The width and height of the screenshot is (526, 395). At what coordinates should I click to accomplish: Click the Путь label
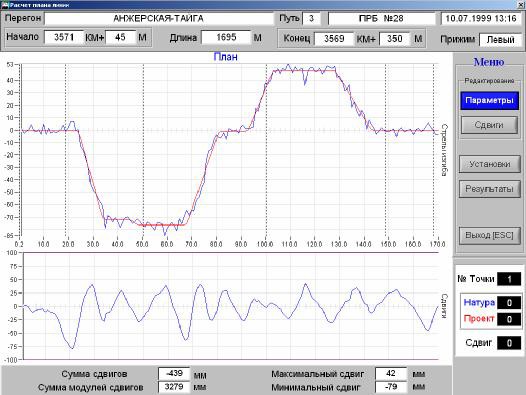coord(289,18)
